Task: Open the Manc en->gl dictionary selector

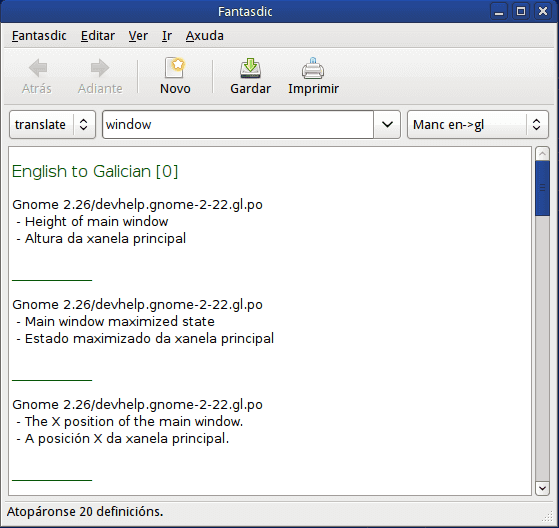Action: (x=477, y=124)
